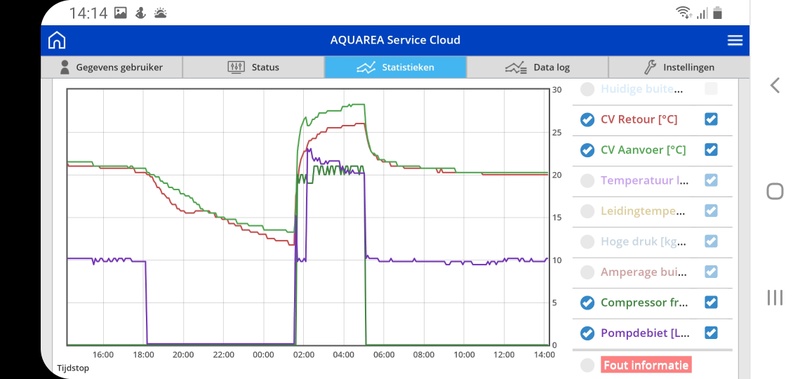This screenshot has height=379, width=800.
Task: Tap the battery status bar icon
Action: (718, 13)
